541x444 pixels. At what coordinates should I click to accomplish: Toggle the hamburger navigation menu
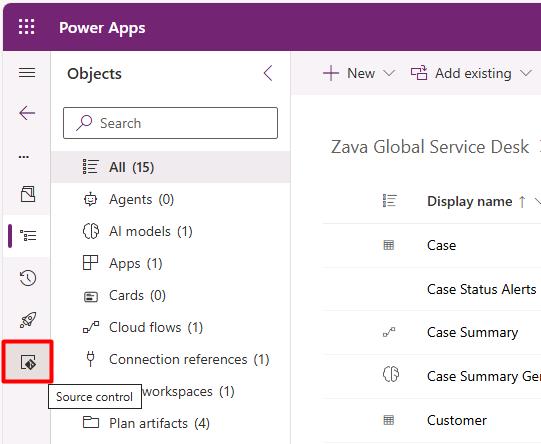click(x=27, y=73)
